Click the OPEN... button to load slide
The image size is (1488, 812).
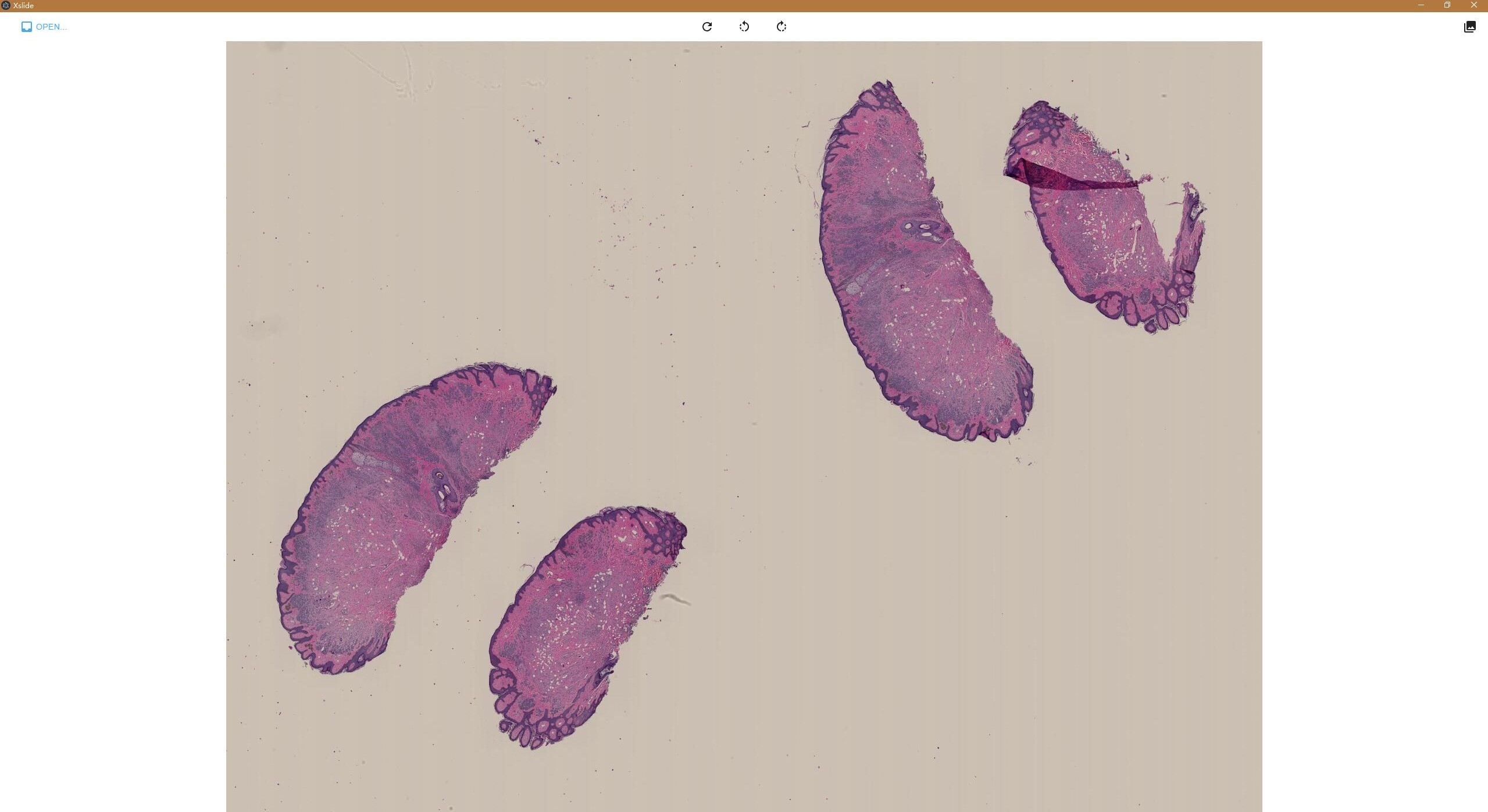[x=51, y=27]
